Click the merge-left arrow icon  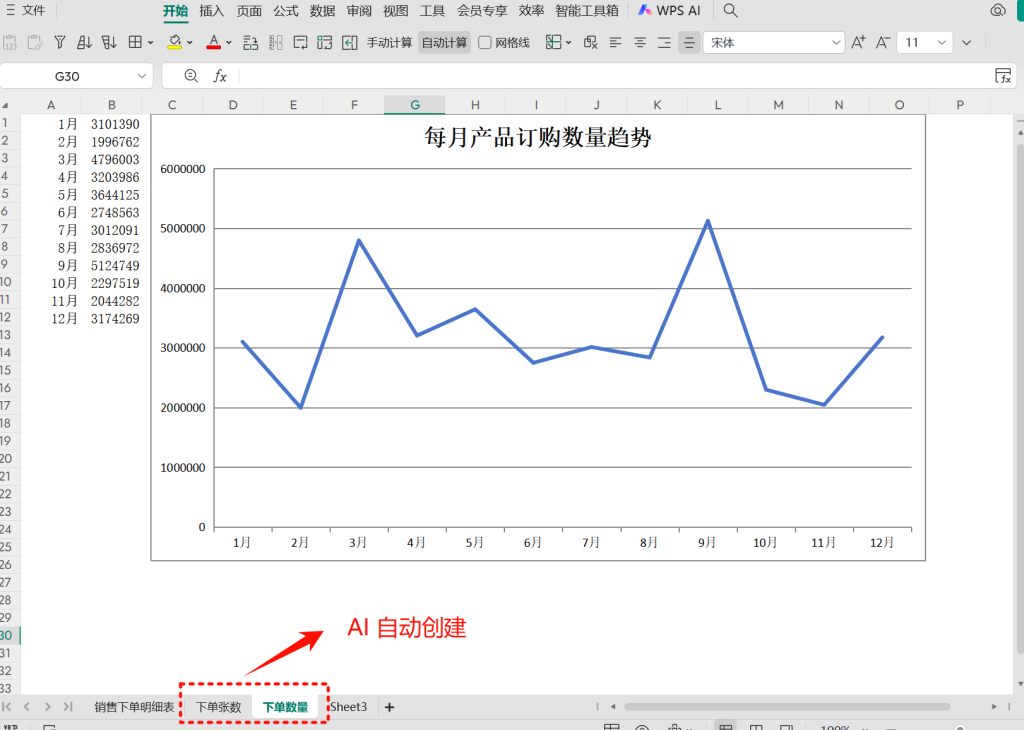coord(349,42)
